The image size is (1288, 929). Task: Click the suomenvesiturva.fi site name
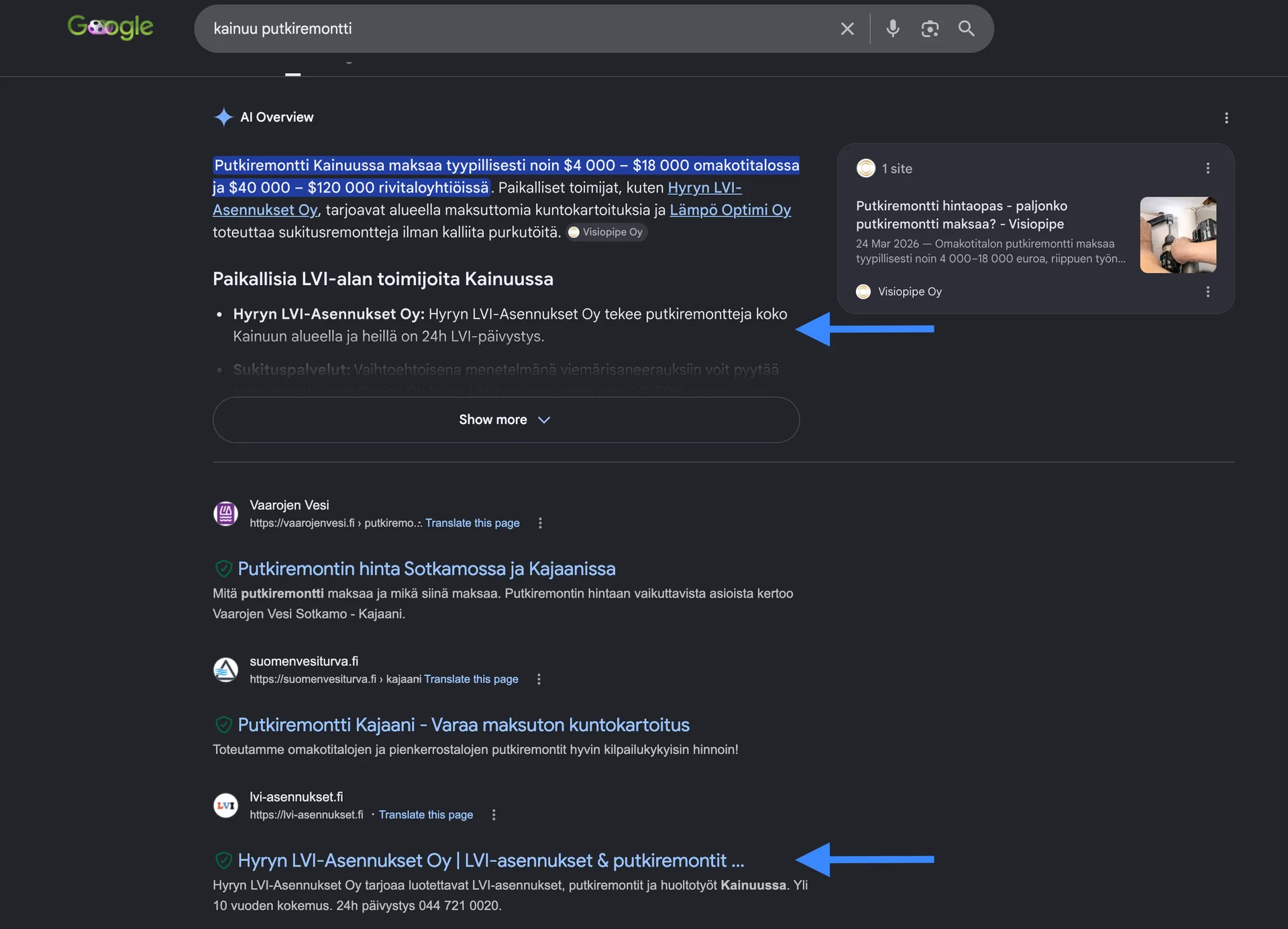tap(304, 661)
